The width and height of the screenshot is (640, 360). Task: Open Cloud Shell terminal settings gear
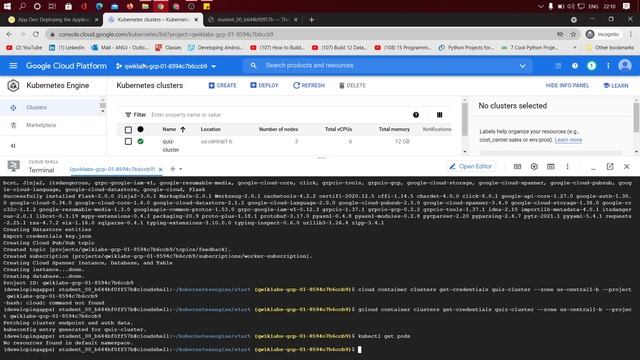click(534, 167)
